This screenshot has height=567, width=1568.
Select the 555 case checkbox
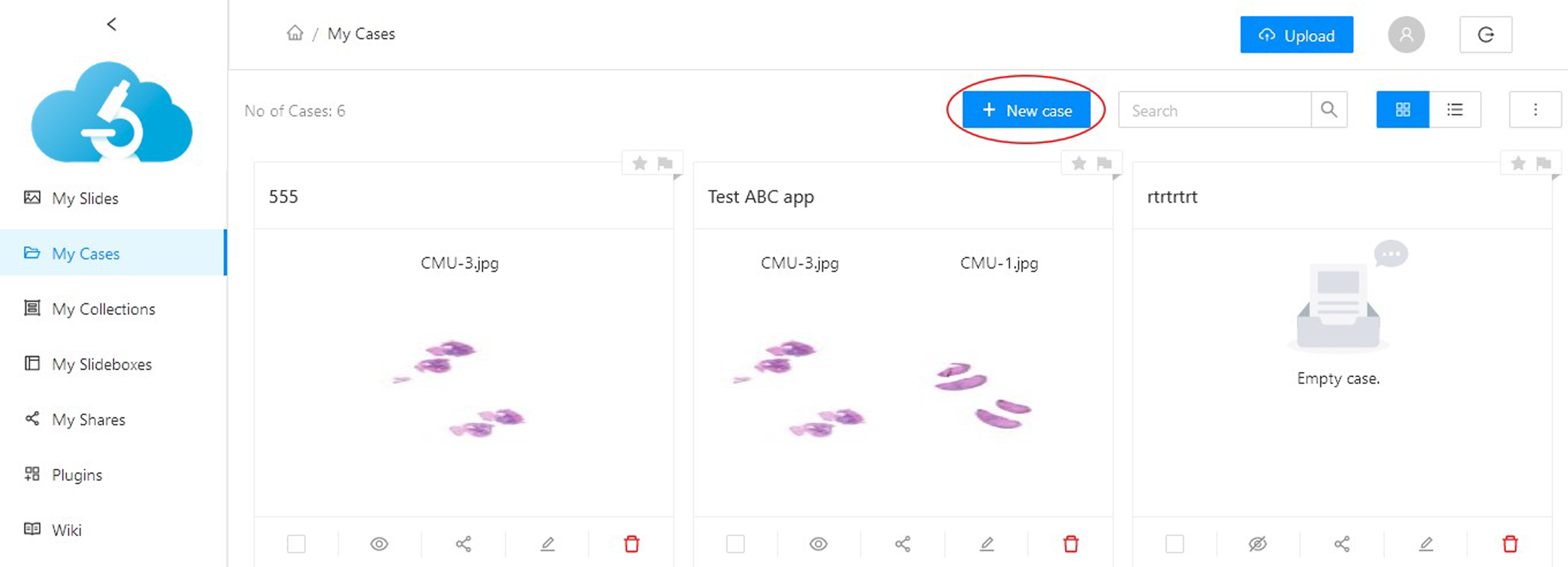[x=296, y=543]
